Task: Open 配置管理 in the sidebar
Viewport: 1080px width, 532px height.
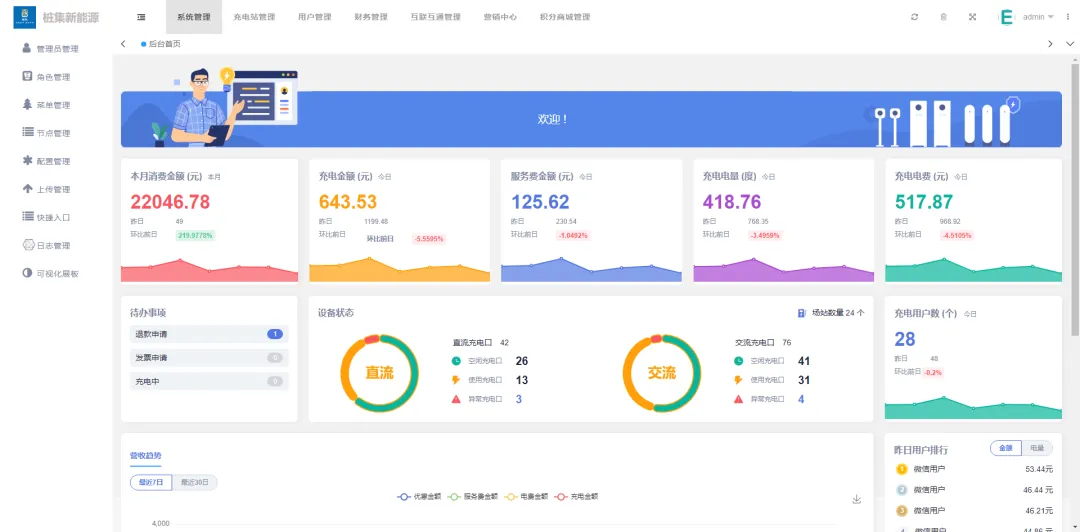Action: (52, 161)
